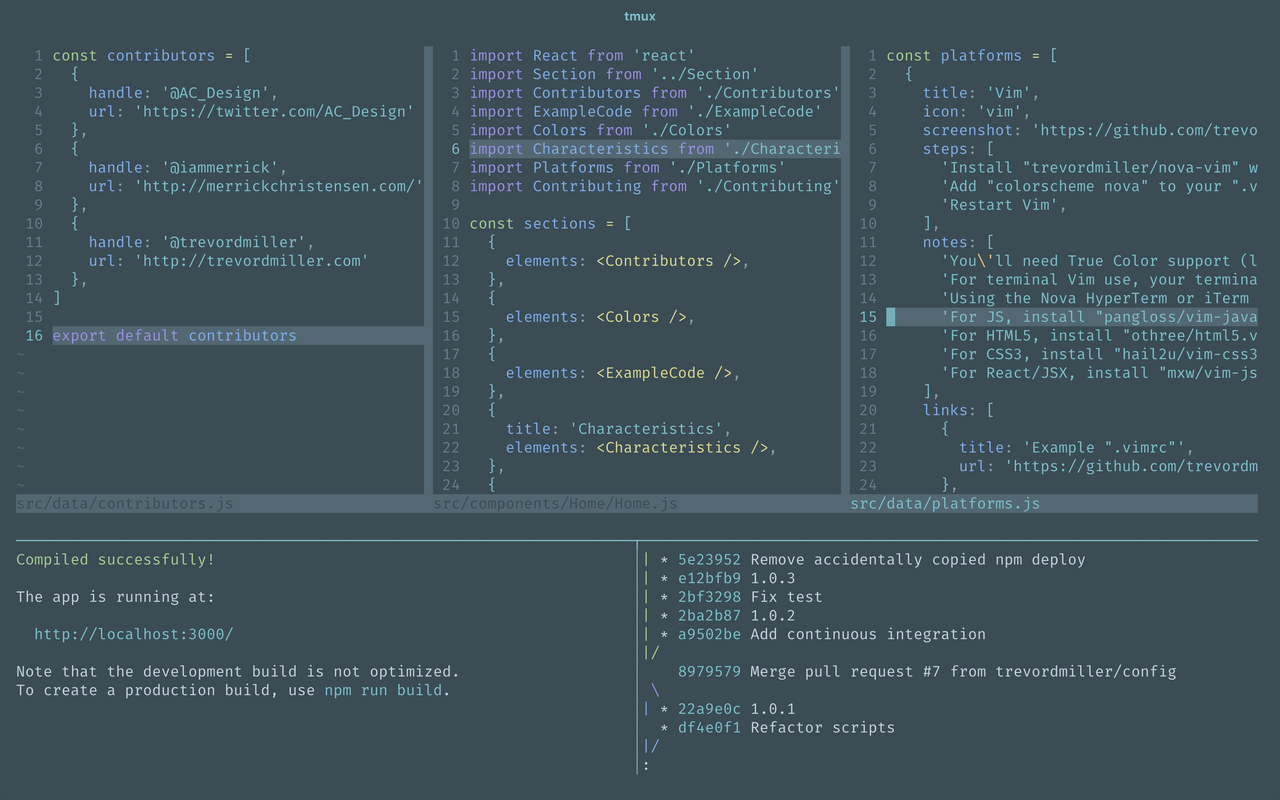Click the tmux window title

640,16
